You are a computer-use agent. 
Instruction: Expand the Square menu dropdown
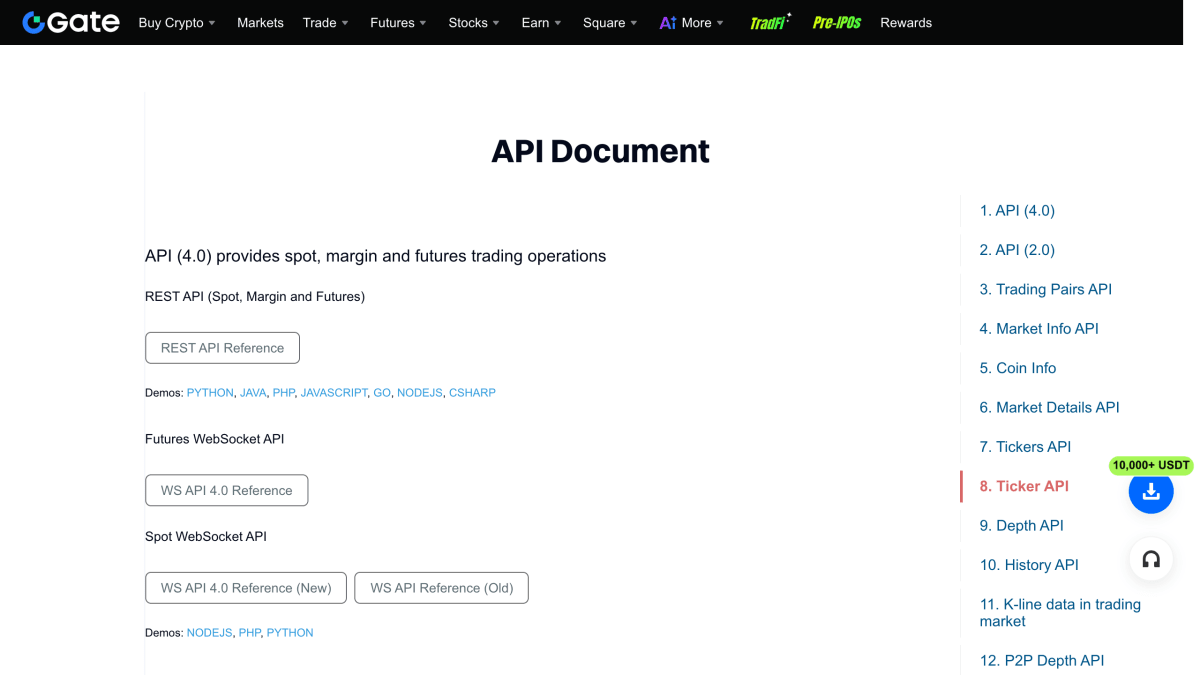coord(610,23)
